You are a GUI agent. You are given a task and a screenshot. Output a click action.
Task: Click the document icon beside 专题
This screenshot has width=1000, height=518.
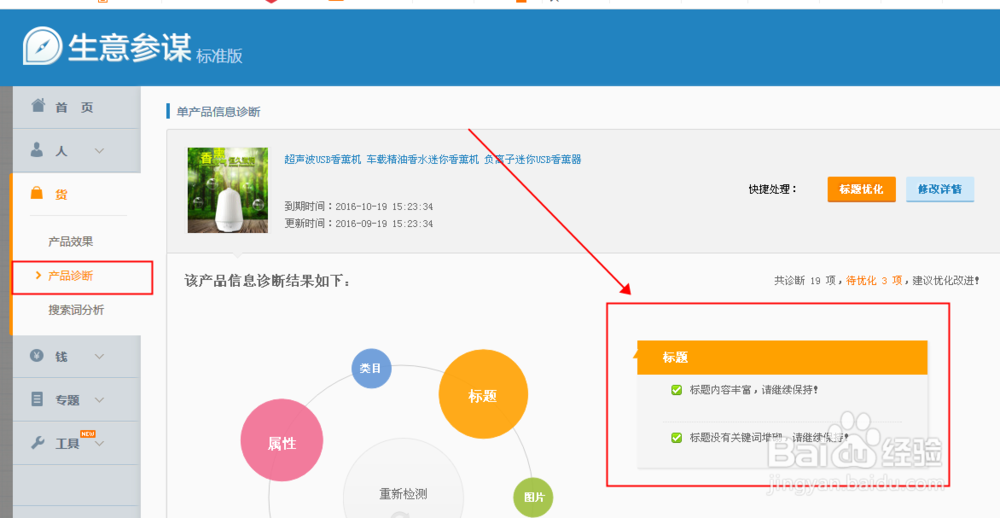pos(38,399)
